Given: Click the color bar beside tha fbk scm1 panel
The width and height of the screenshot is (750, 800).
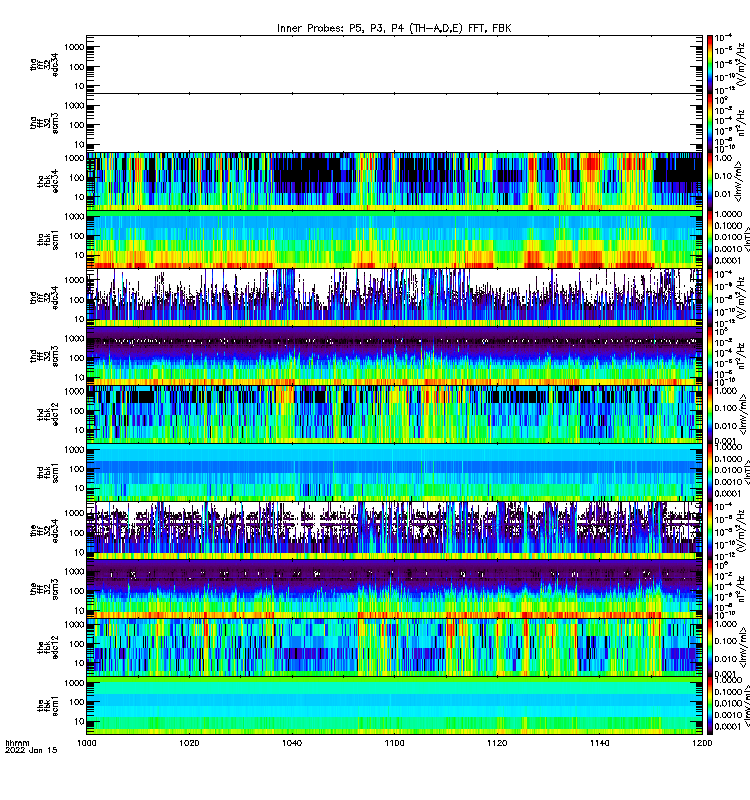Looking at the screenshot, I should (x=710, y=239).
